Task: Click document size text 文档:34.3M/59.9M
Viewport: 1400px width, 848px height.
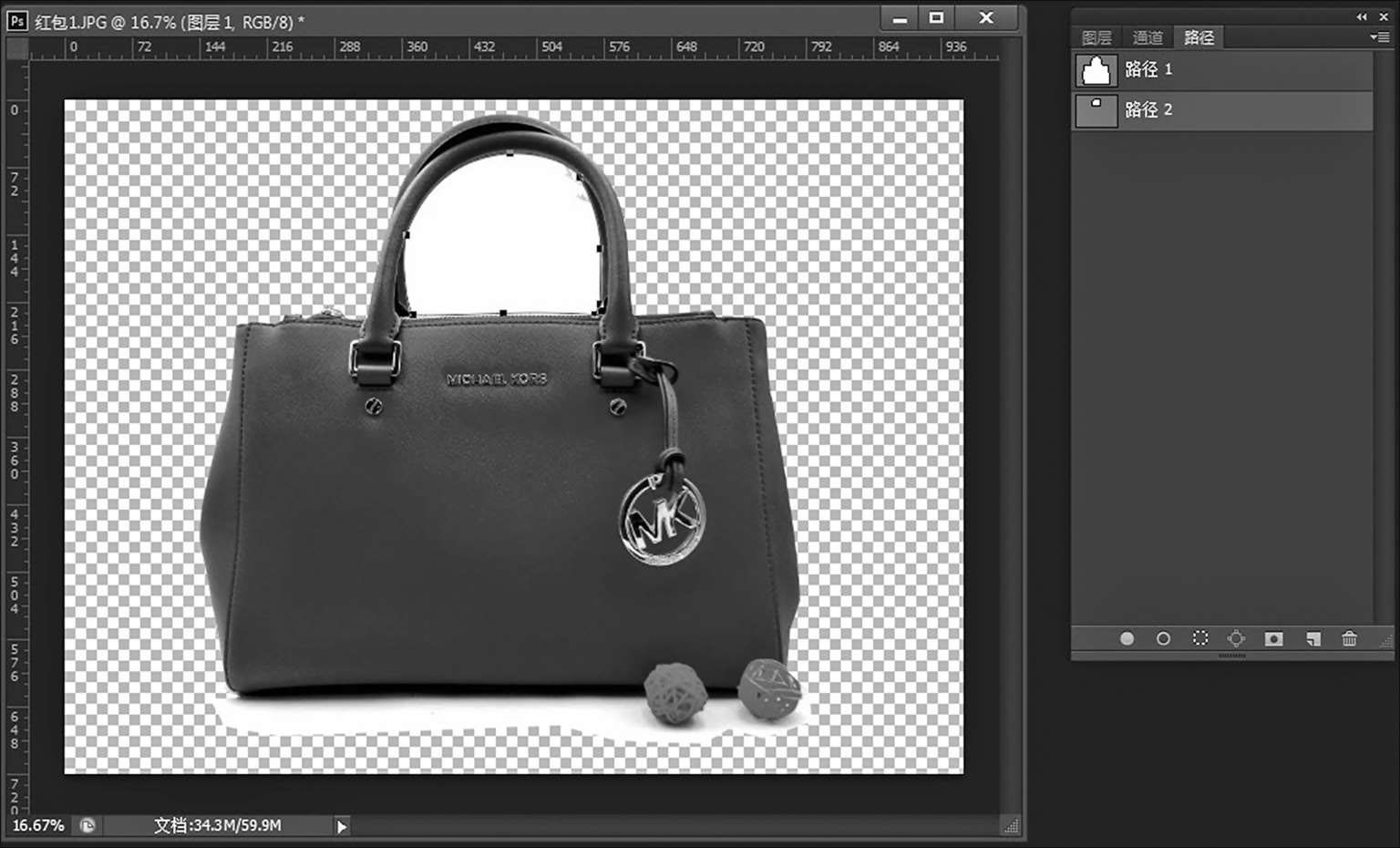Action: click(217, 825)
